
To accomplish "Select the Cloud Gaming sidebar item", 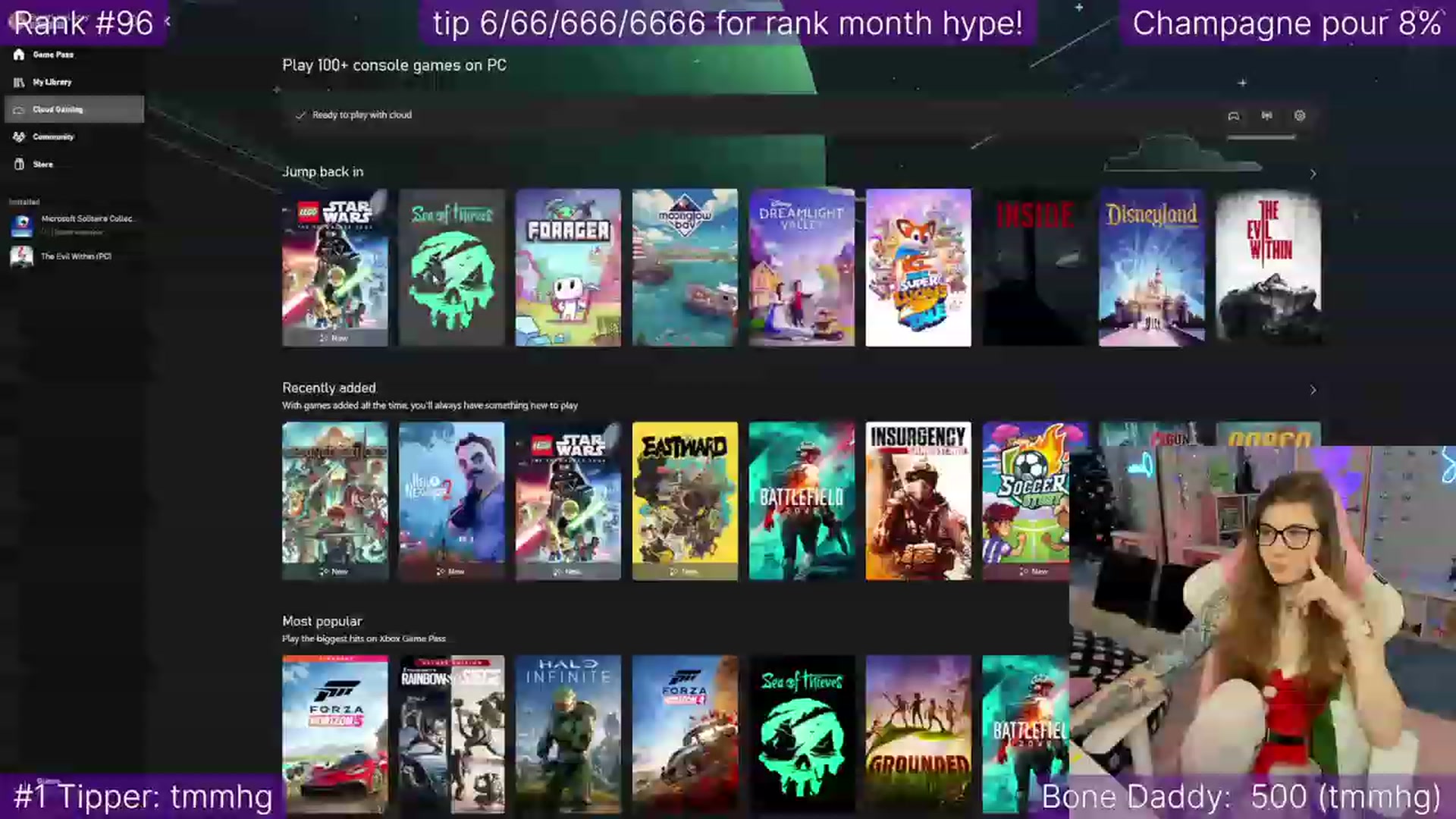I will 74,109.
